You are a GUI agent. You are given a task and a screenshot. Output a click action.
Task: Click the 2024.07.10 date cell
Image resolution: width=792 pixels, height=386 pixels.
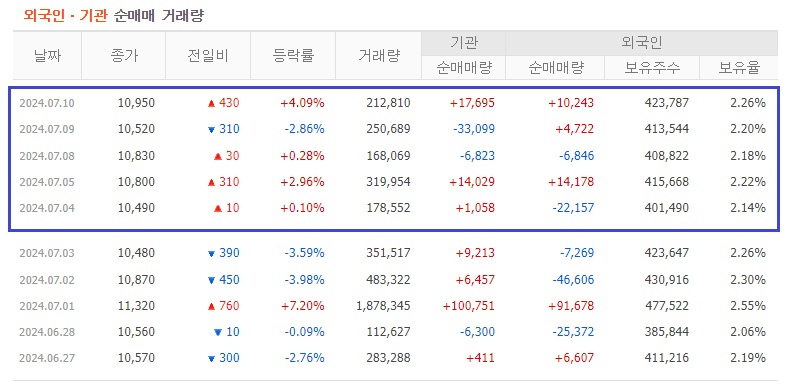coord(47,104)
